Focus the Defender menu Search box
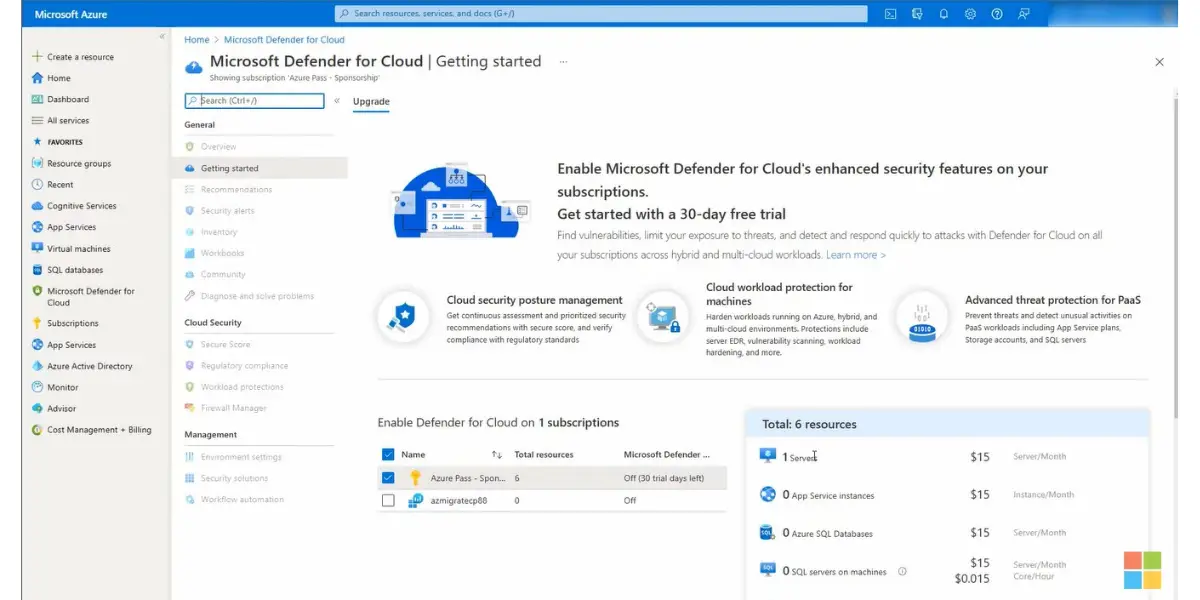The width and height of the screenshot is (1200, 600). coord(254,101)
